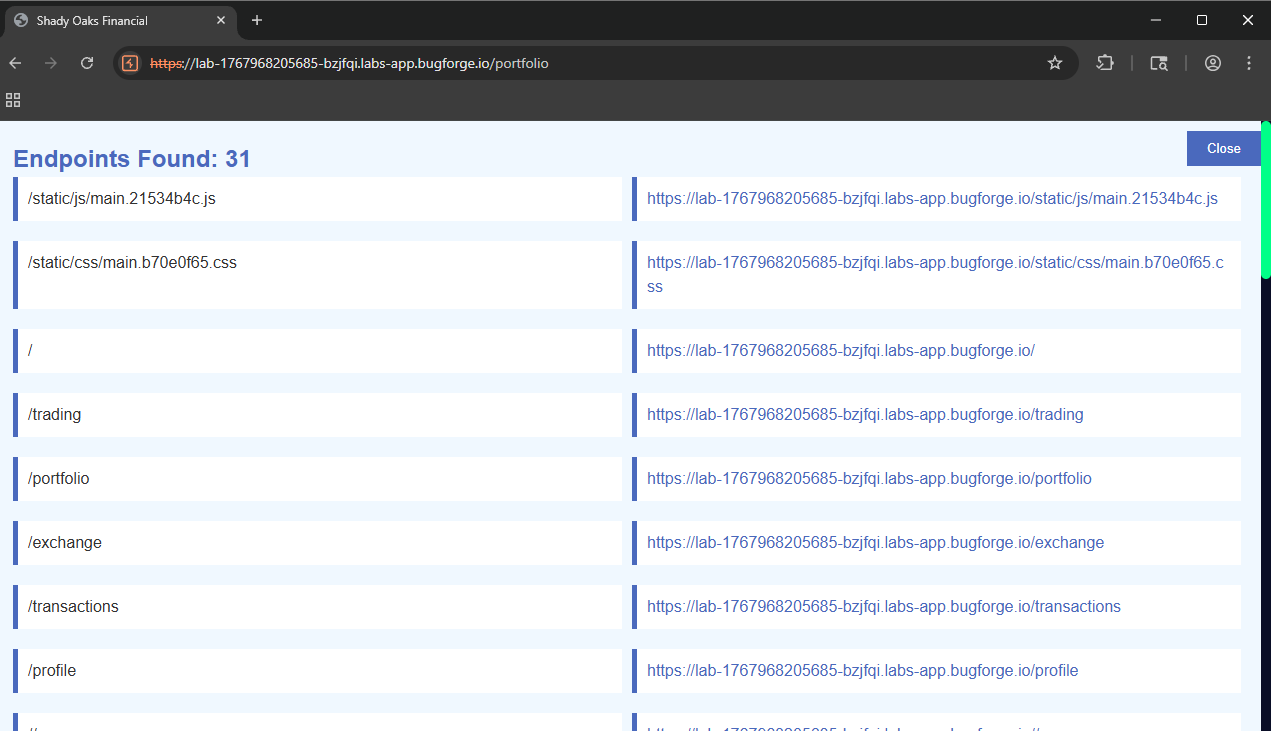Toggle the bookmark star for this page
This screenshot has height=731, width=1271.
pos(1054,62)
